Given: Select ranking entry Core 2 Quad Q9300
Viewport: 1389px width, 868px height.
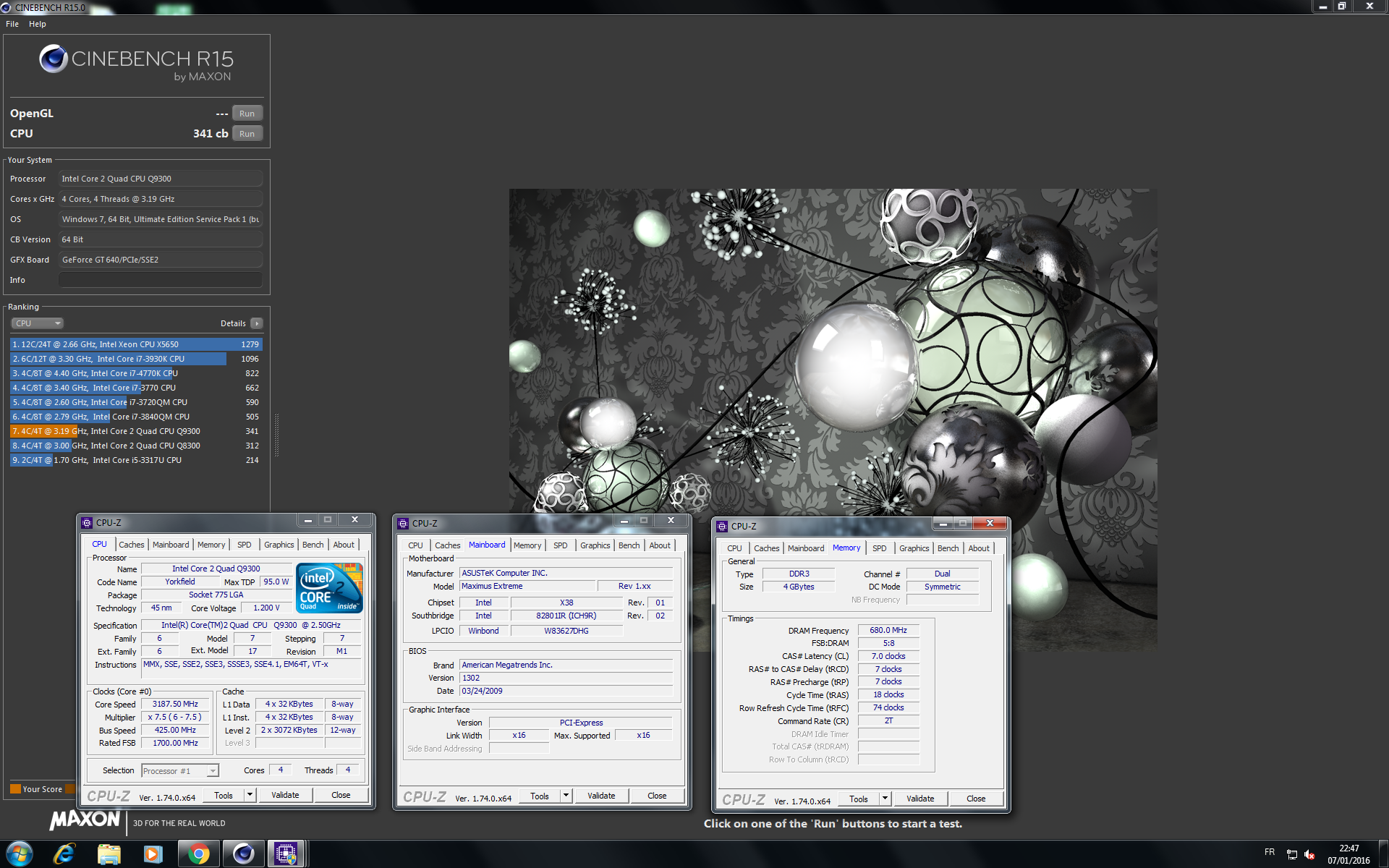Looking at the screenshot, I should pos(136,431).
